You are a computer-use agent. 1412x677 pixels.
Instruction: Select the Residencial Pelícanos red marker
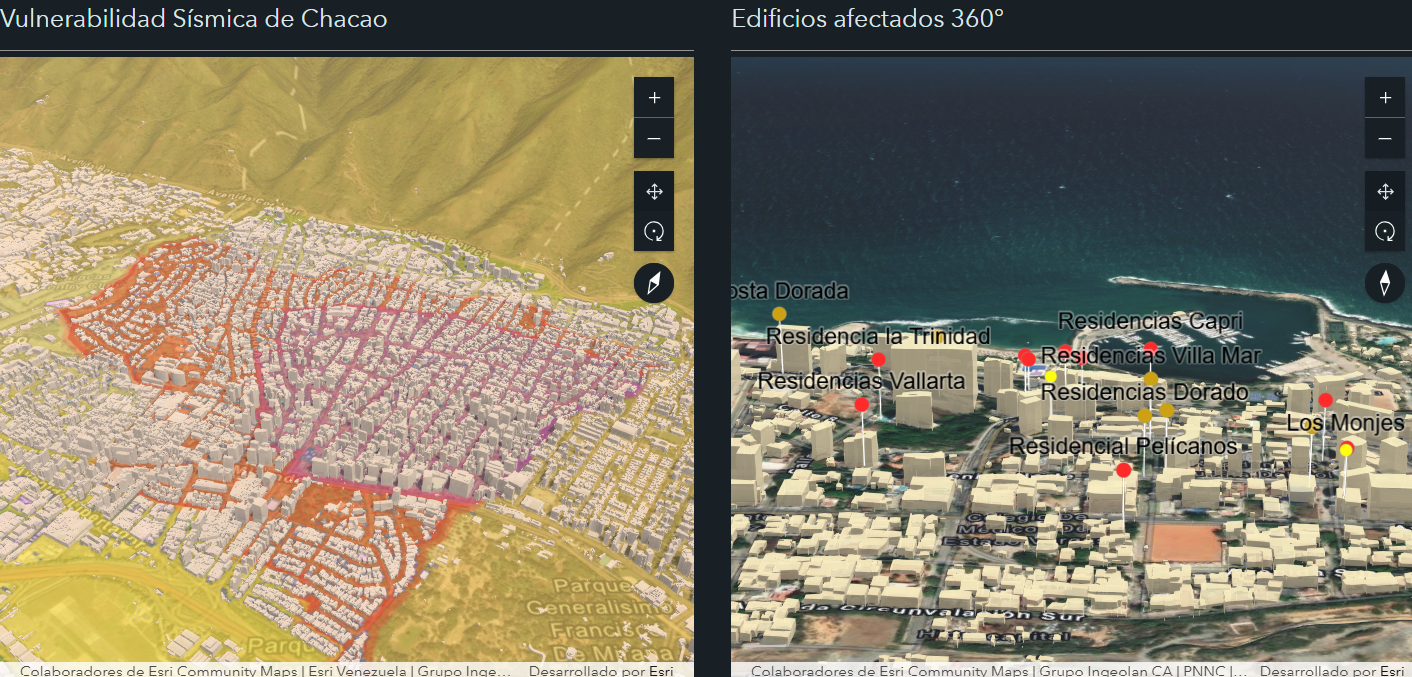pyautogui.click(x=1123, y=469)
